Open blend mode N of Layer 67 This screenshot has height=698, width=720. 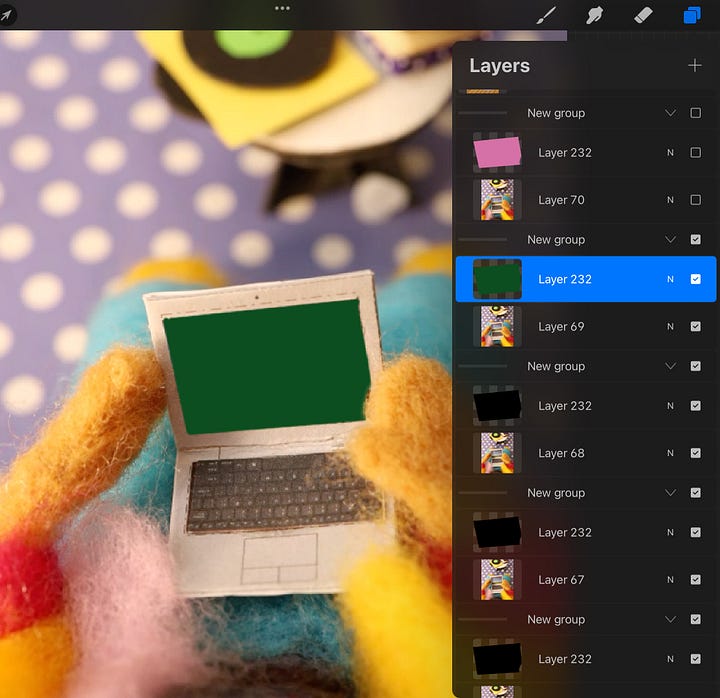670,580
